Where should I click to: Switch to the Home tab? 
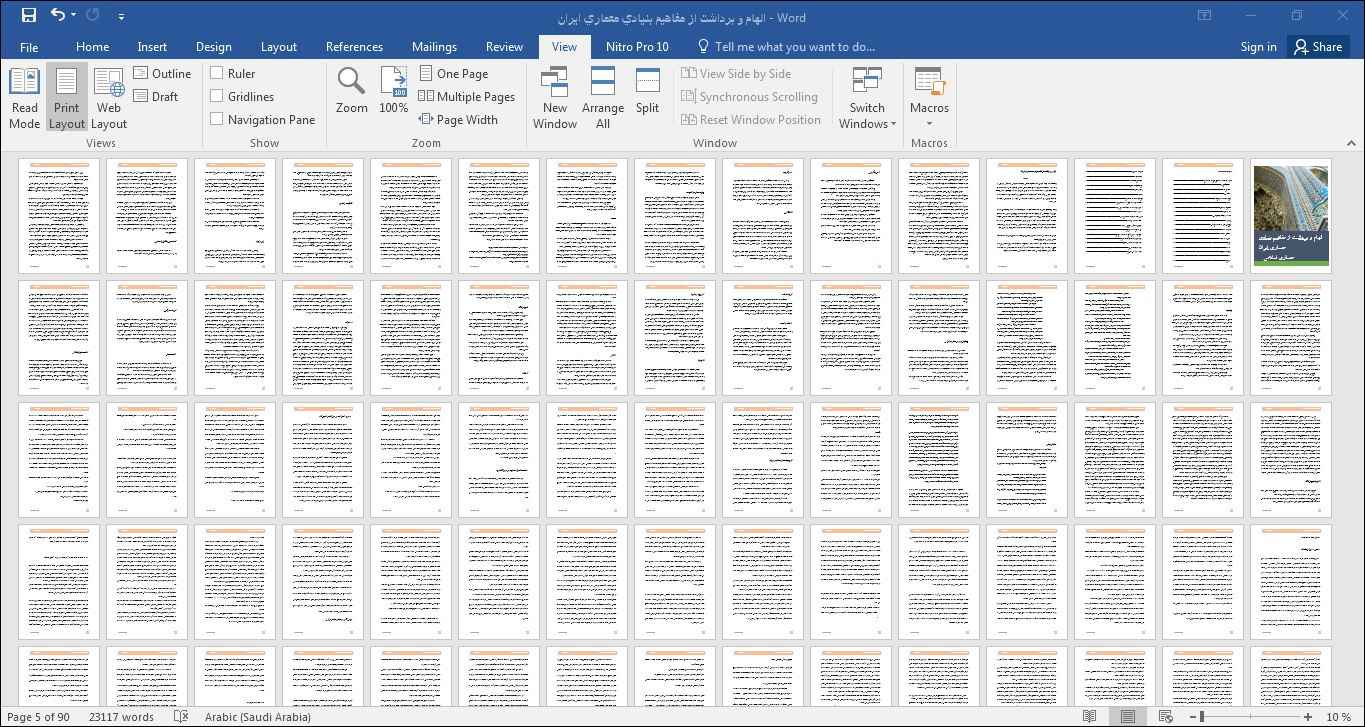(x=92, y=47)
